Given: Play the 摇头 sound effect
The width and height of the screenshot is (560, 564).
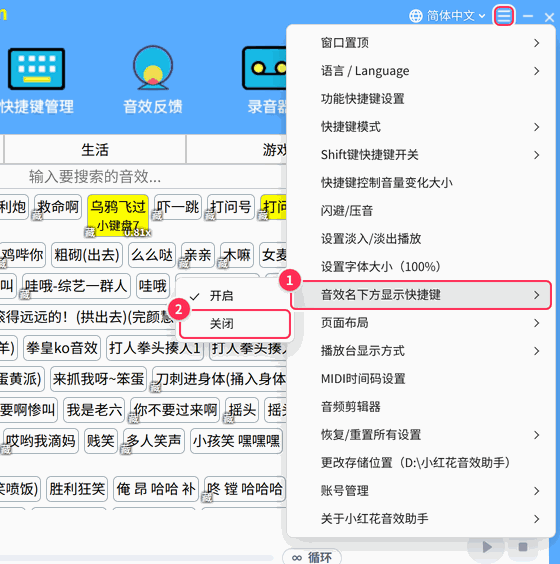Looking at the screenshot, I should [242, 410].
